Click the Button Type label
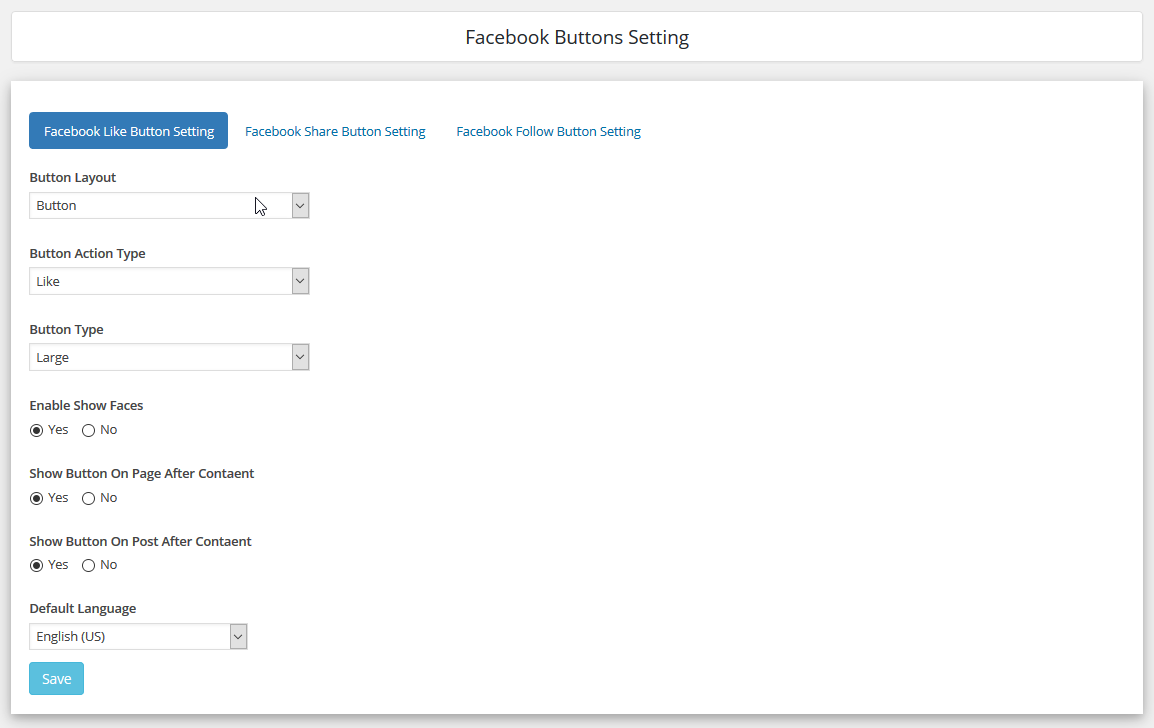The image size is (1154, 728). coord(66,330)
